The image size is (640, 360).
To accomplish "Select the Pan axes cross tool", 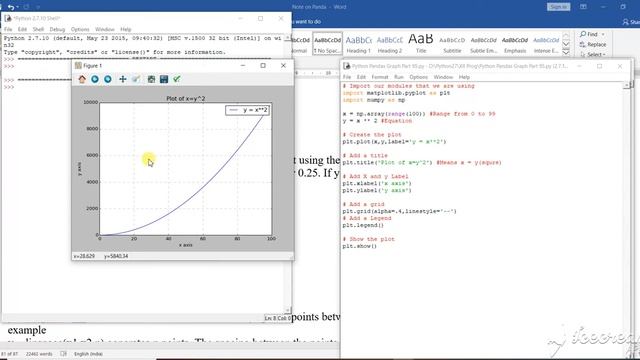I will [x=122, y=79].
